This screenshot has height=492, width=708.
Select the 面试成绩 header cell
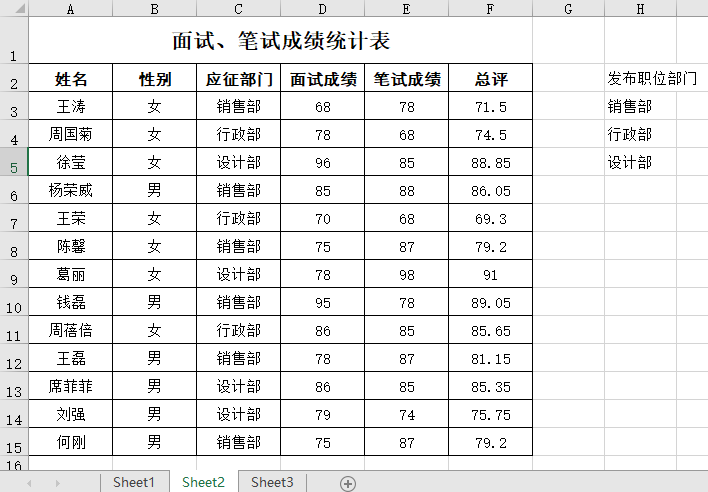(322, 79)
